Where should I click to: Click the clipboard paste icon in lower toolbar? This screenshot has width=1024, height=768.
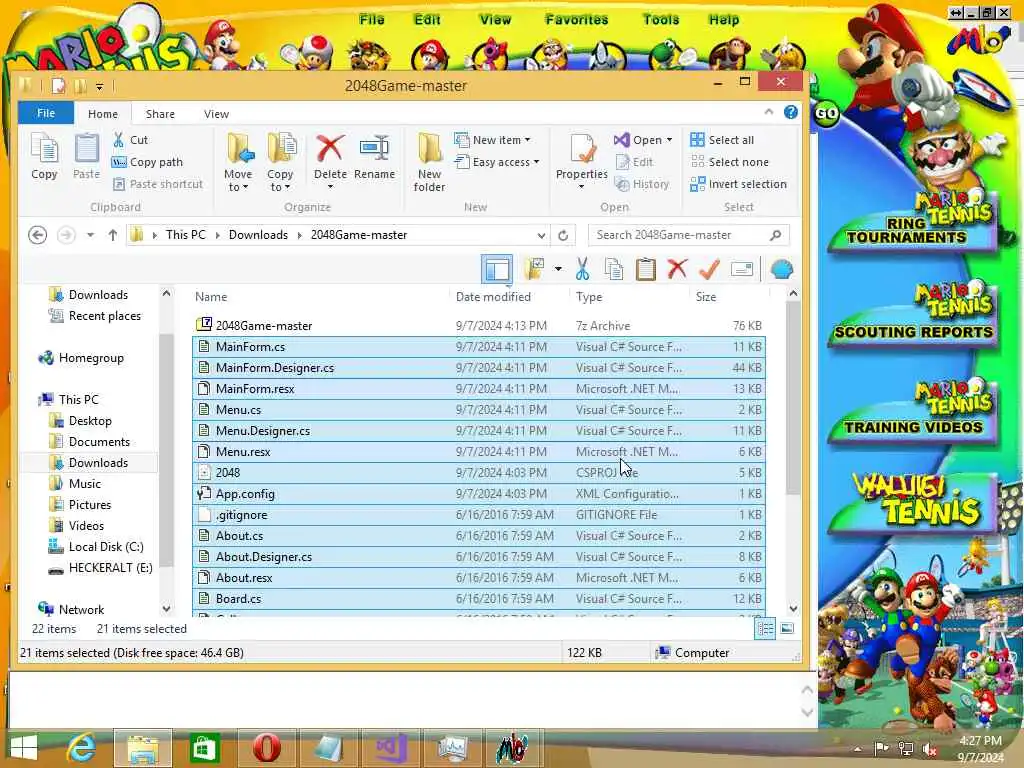(645, 269)
